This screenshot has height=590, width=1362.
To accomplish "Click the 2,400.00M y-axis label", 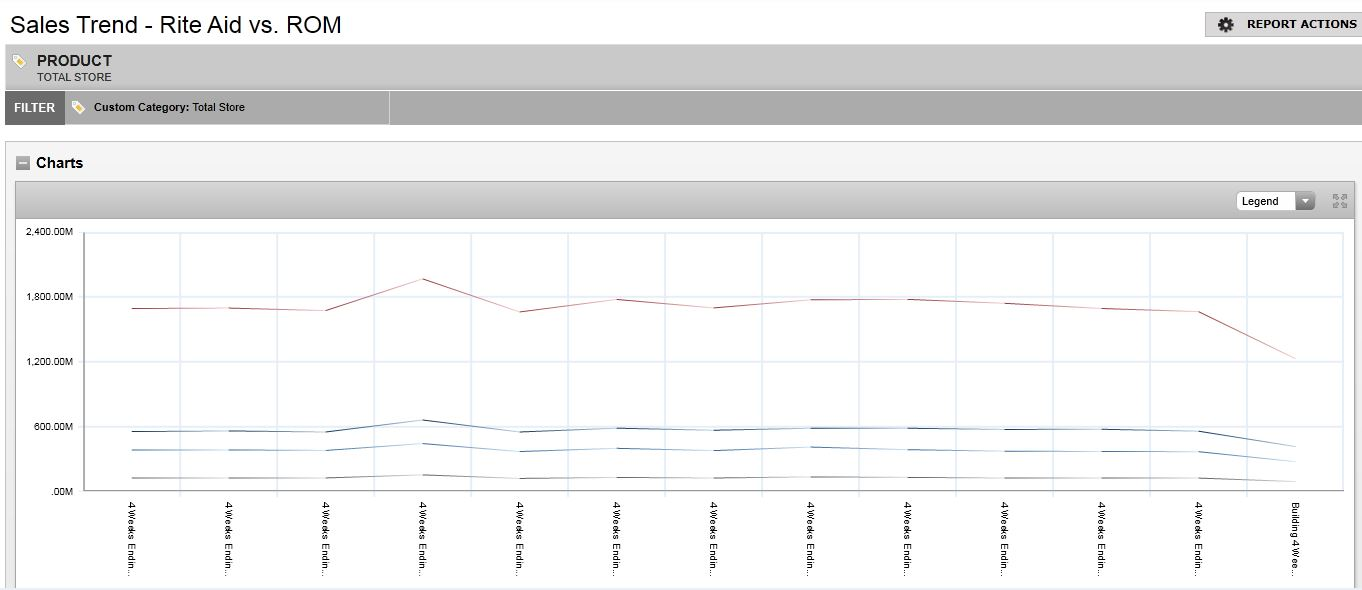I will [x=49, y=232].
